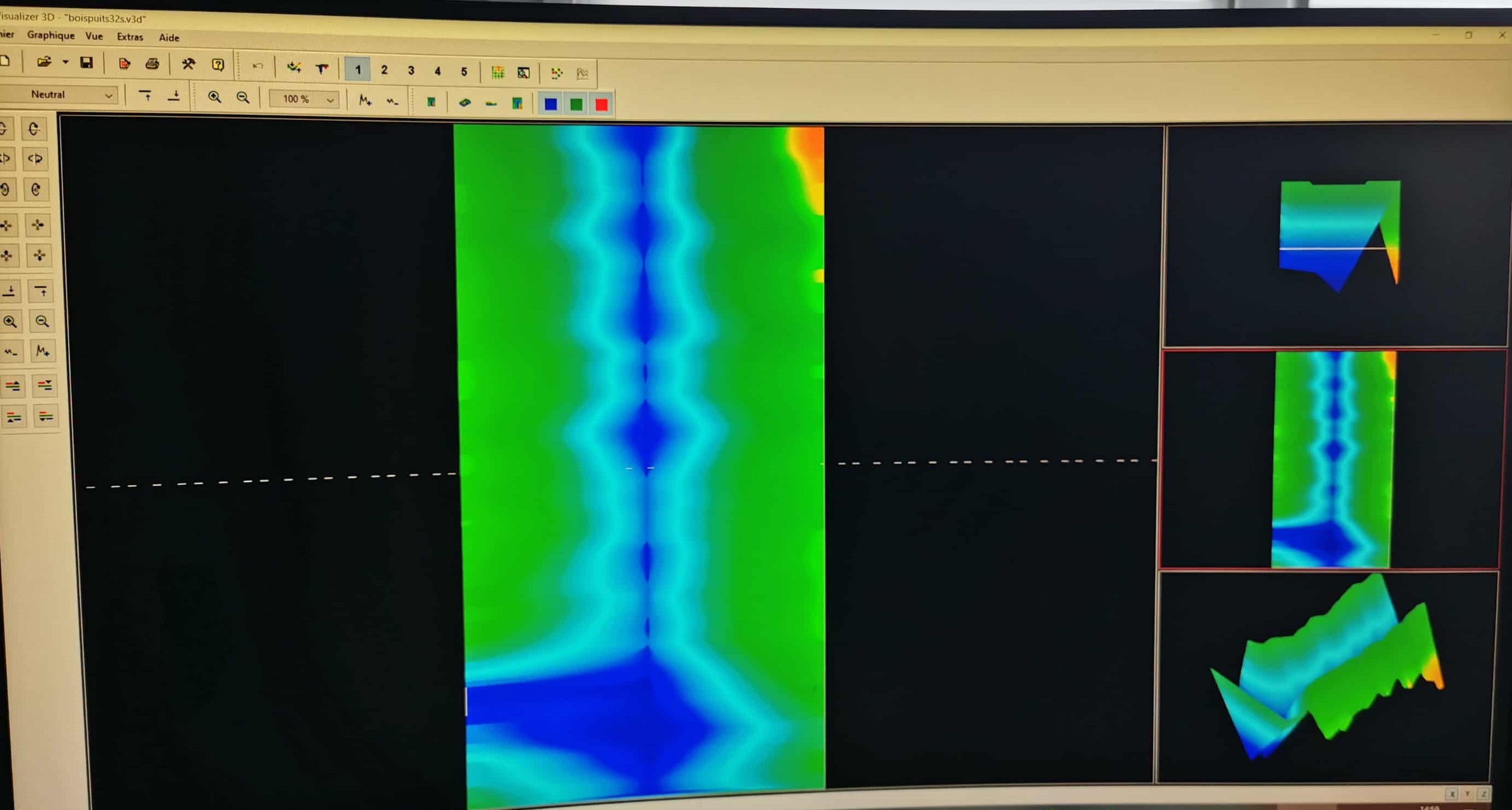Click the save floppy disk icon
The height and width of the screenshot is (810, 1512).
click(x=86, y=63)
